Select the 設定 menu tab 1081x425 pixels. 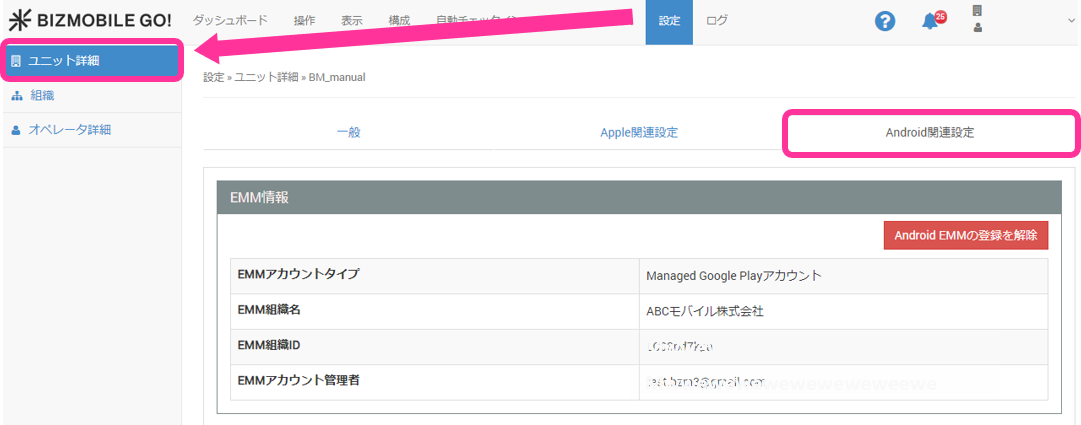tap(669, 21)
